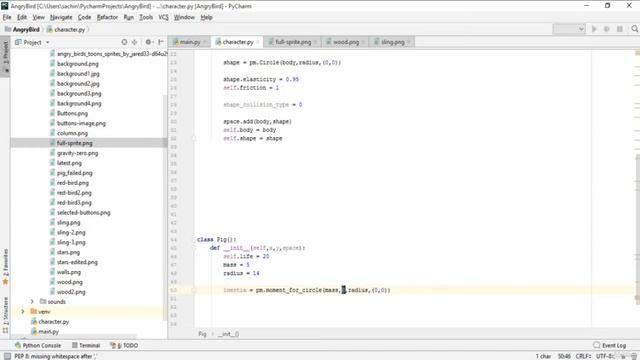This screenshot has height=360, width=640.
Task: Open the VCS menu
Action: [163, 17]
